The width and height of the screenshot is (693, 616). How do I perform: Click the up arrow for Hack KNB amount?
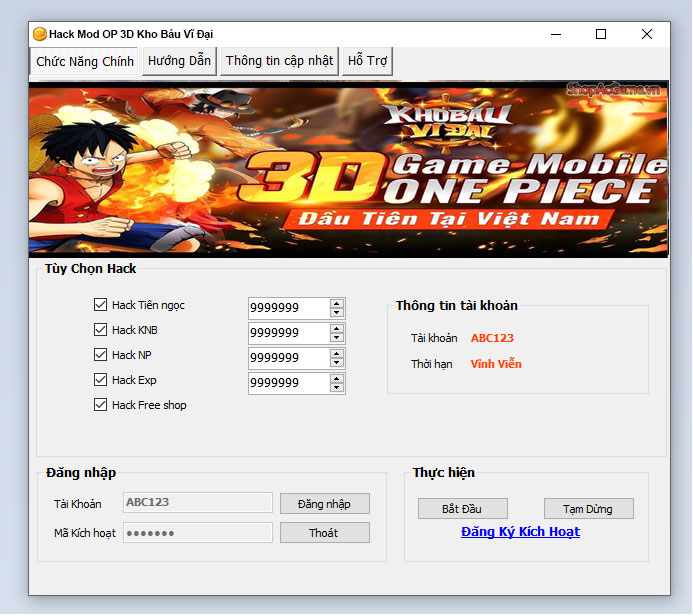[337, 329]
